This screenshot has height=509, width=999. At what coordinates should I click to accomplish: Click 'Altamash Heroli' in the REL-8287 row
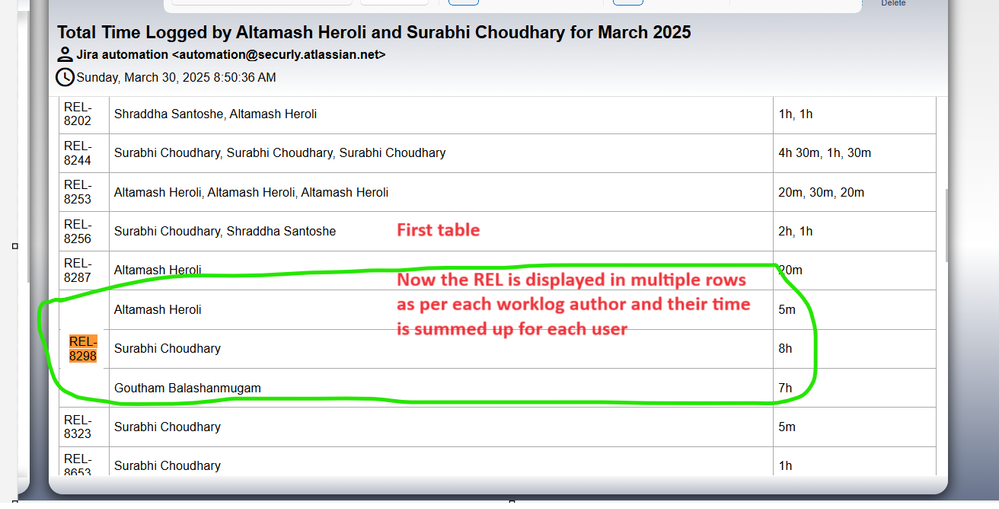tap(157, 270)
